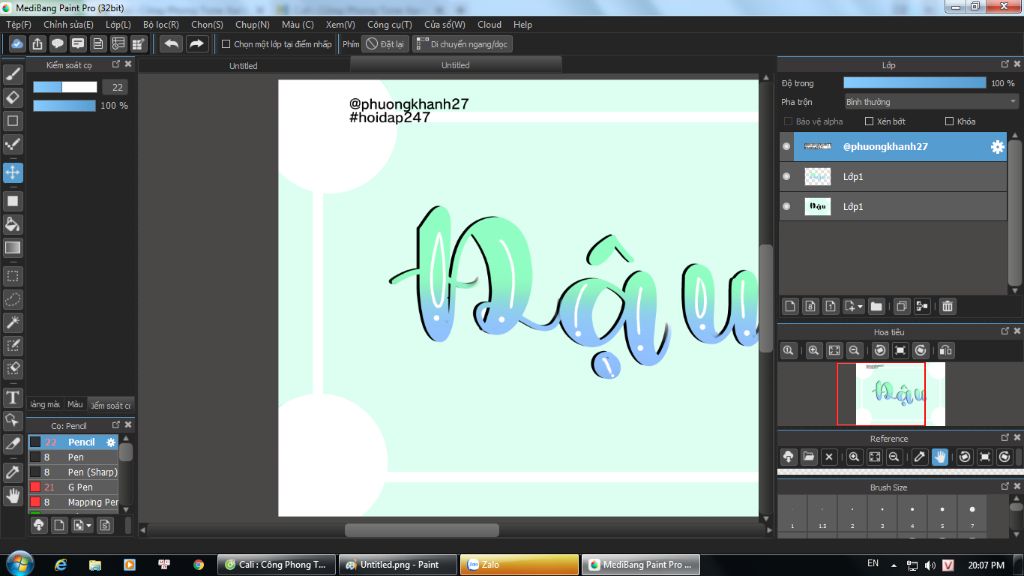Adjust the Độ trong layer opacity slider
Screen dimensions: 1024x576
tap(914, 83)
